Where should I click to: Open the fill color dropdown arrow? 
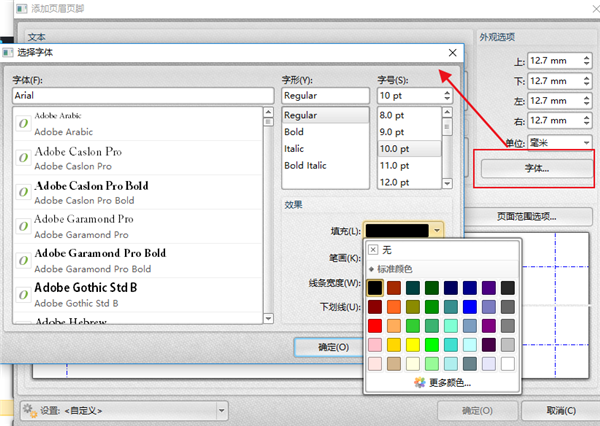(x=437, y=230)
